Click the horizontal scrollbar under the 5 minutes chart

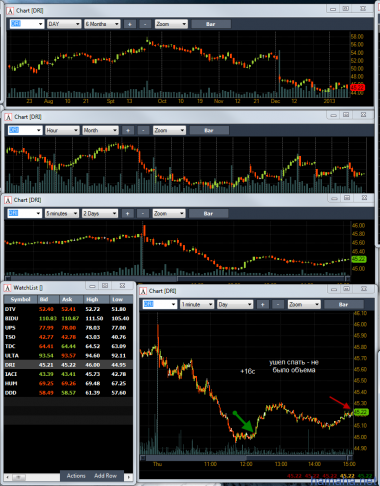(177, 278)
